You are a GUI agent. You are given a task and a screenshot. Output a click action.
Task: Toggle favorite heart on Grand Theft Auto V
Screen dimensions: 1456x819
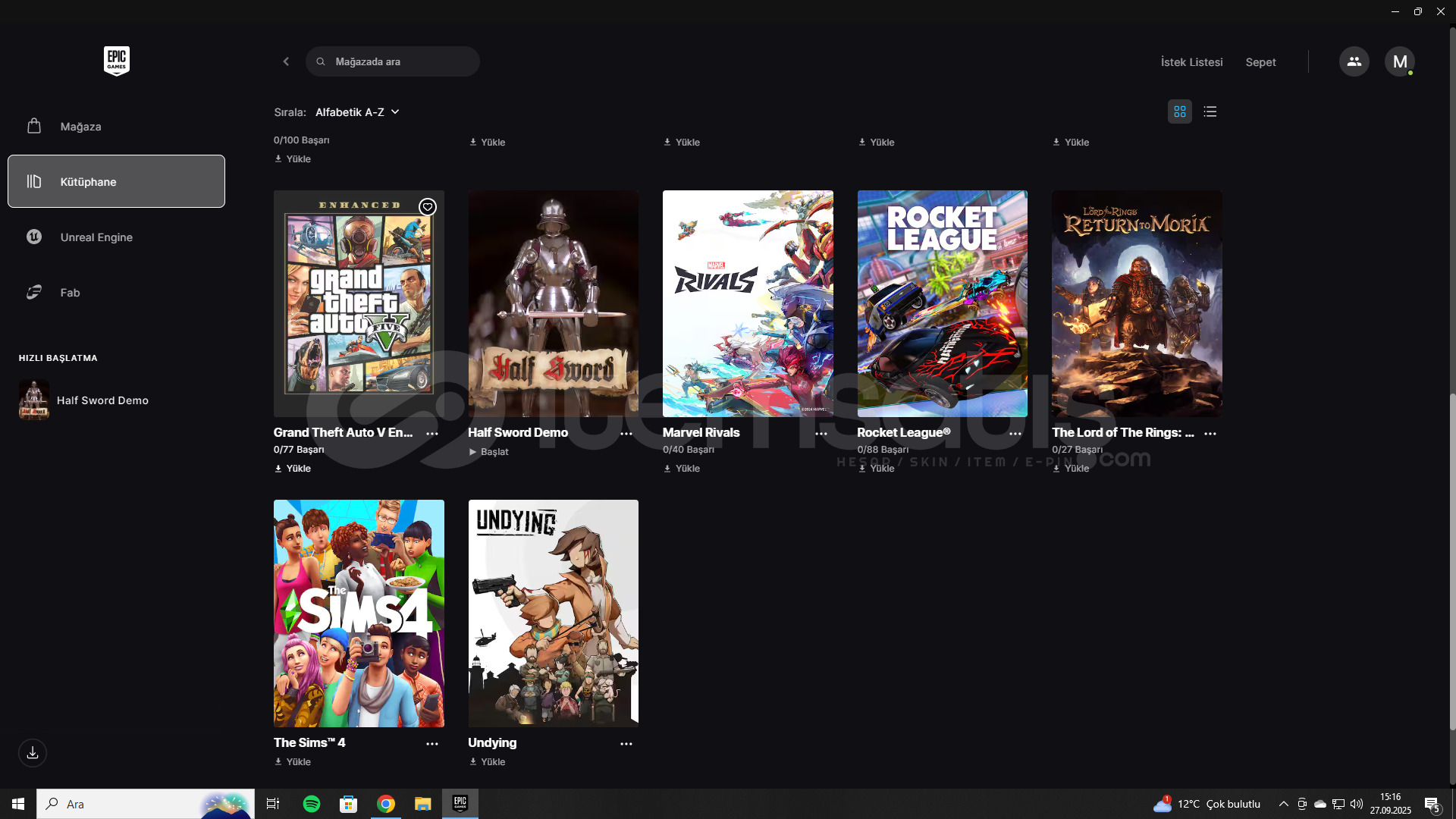[x=428, y=207]
